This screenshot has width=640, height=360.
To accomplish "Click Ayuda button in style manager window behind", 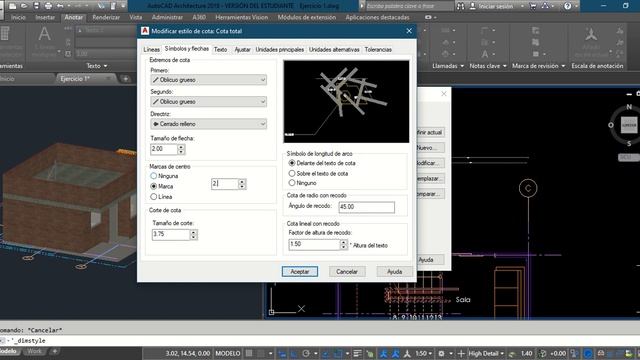I will click(430, 260).
